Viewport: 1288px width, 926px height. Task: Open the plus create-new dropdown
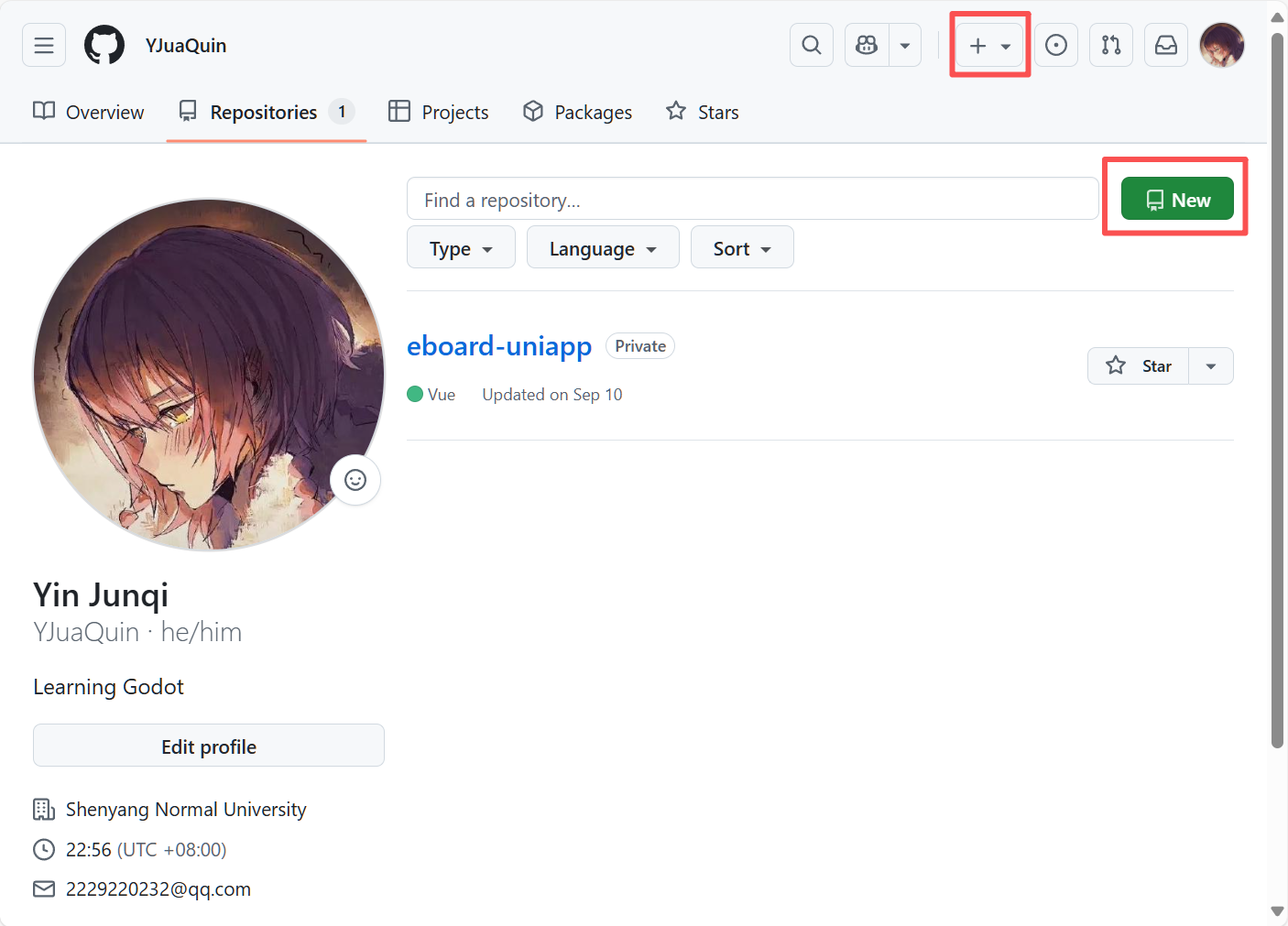pyautogui.click(x=989, y=45)
